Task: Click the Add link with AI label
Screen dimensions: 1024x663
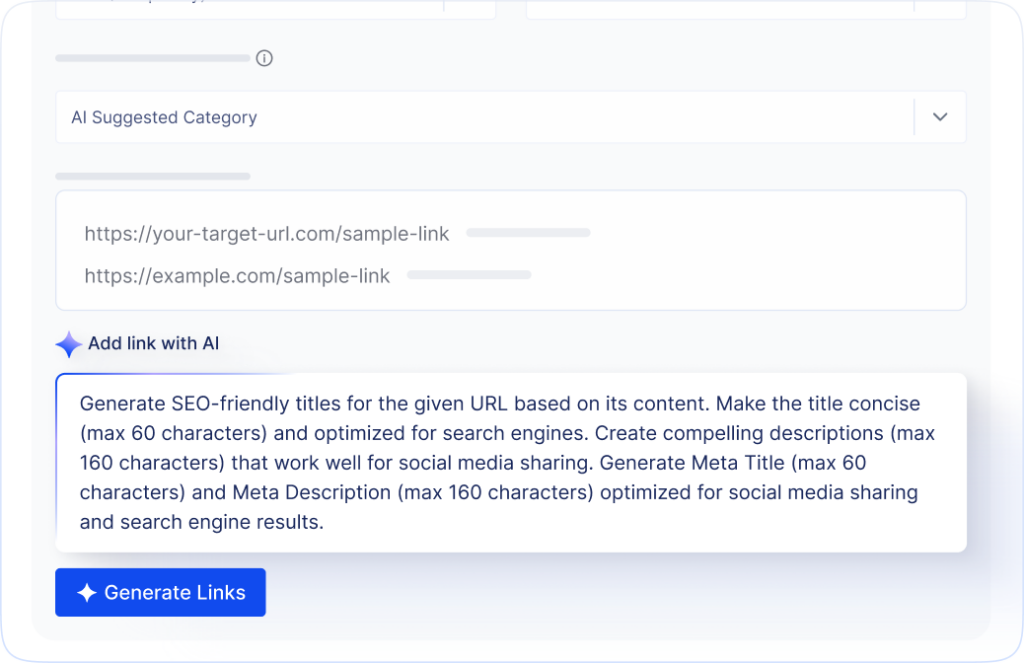Action: (156, 343)
